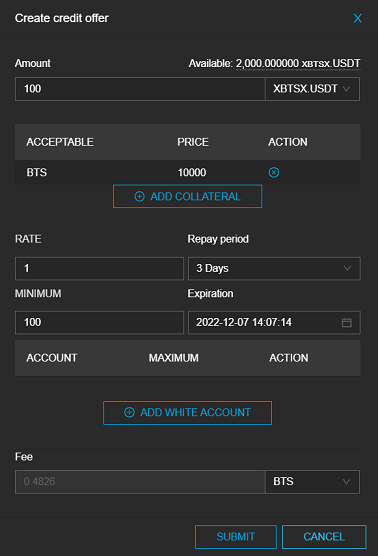378x556 pixels.
Task: Click the Add White Account button
Action: (188, 413)
